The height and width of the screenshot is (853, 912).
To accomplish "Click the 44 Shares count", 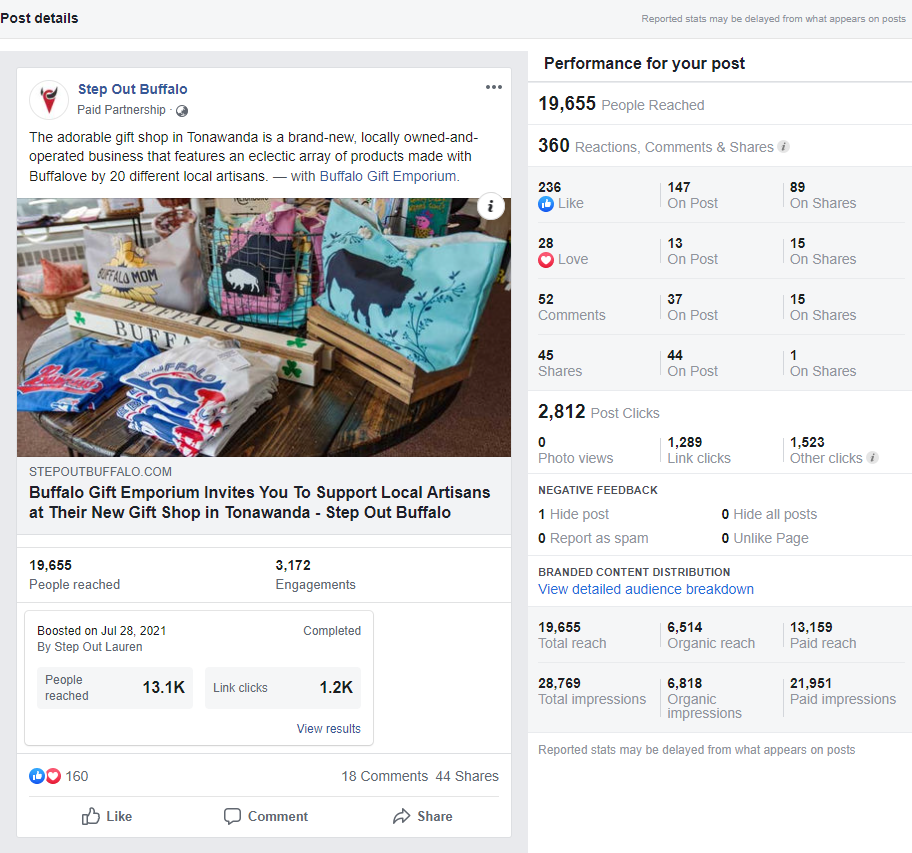I will (467, 776).
